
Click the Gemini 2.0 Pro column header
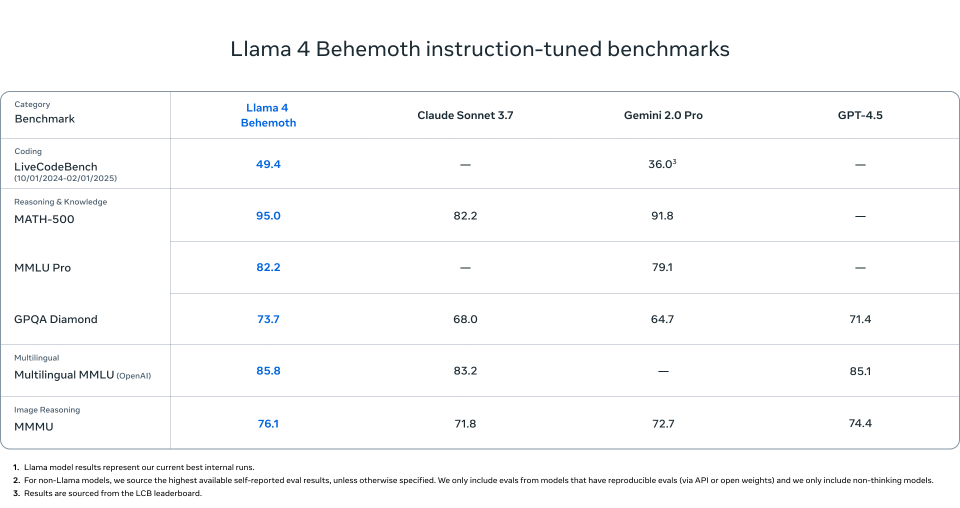(x=662, y=116)
